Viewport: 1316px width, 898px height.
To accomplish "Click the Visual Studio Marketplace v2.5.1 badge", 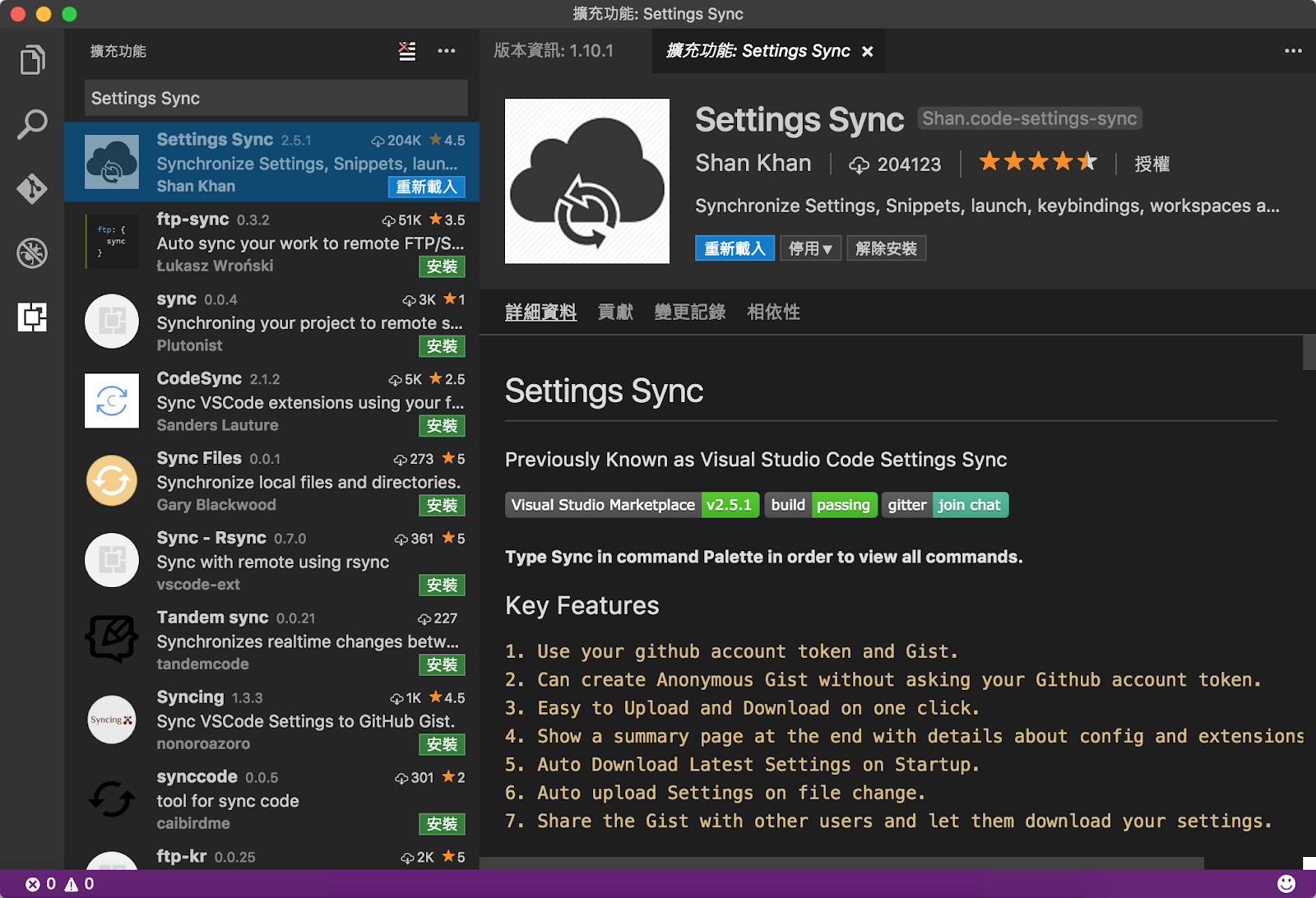I will pyautogui.click(x=632, y=505).
